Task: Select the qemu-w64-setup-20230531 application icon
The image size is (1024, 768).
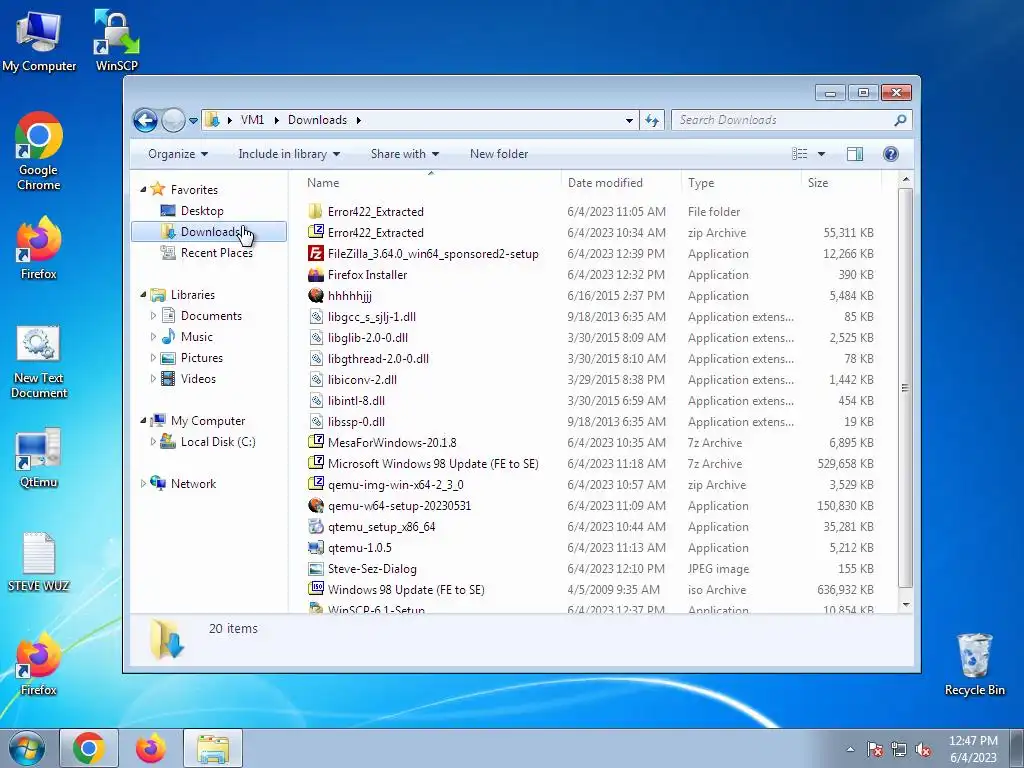Action: [315, 505]
